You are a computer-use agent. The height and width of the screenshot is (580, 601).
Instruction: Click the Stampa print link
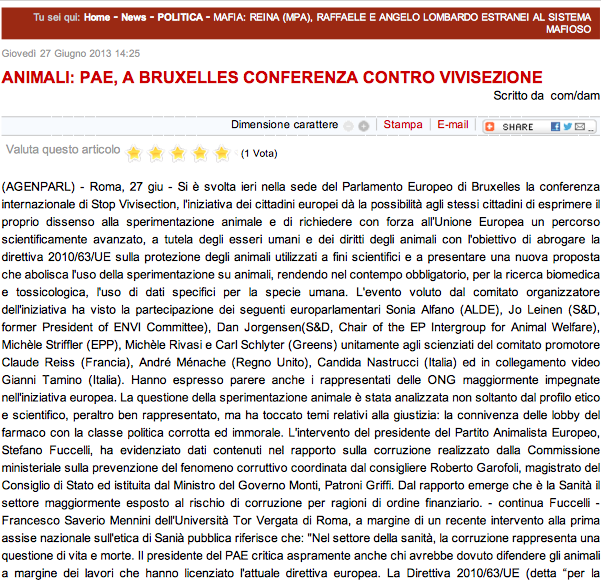(x=403, y=125)
